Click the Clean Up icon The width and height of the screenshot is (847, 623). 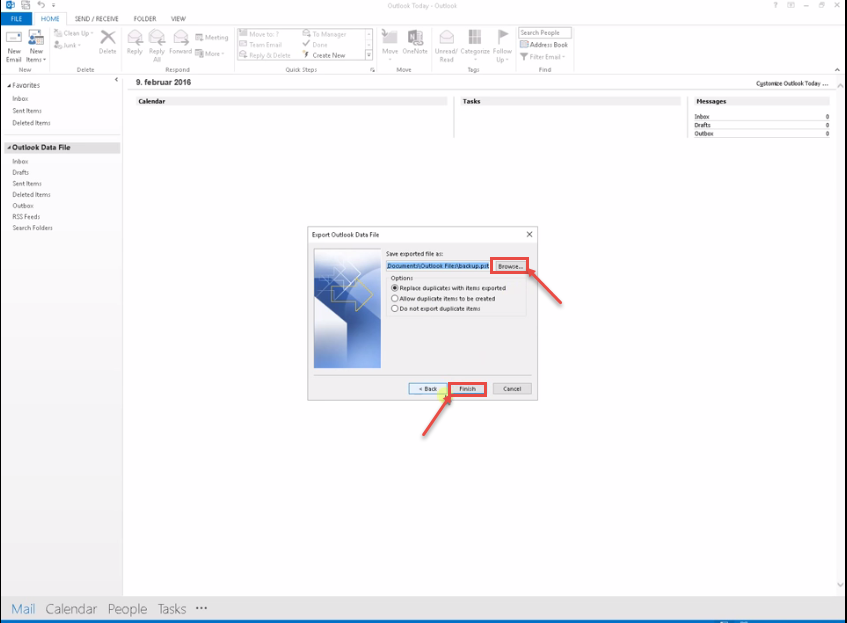point(58,33)
